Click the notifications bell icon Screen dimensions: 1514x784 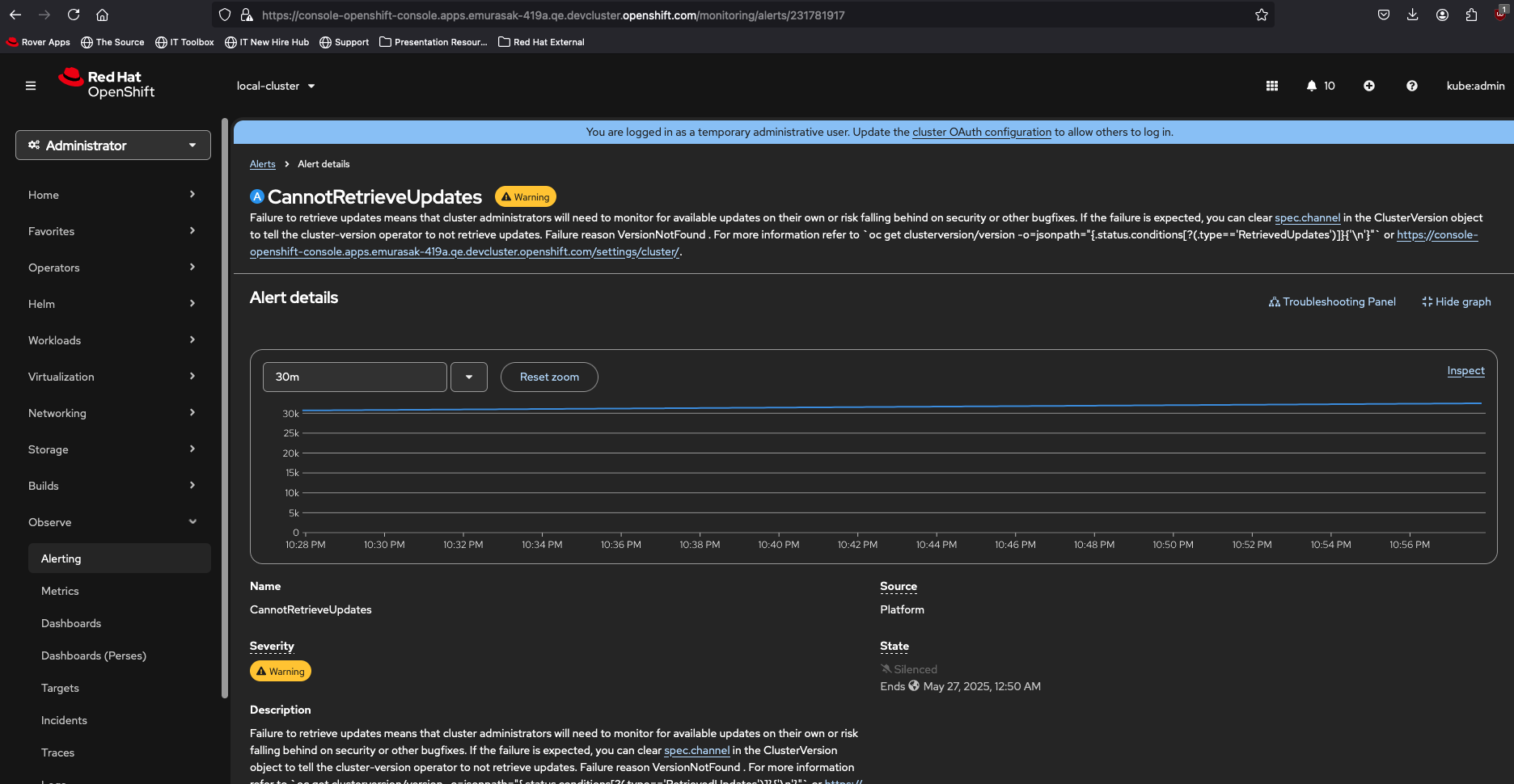coord(1312,86)
